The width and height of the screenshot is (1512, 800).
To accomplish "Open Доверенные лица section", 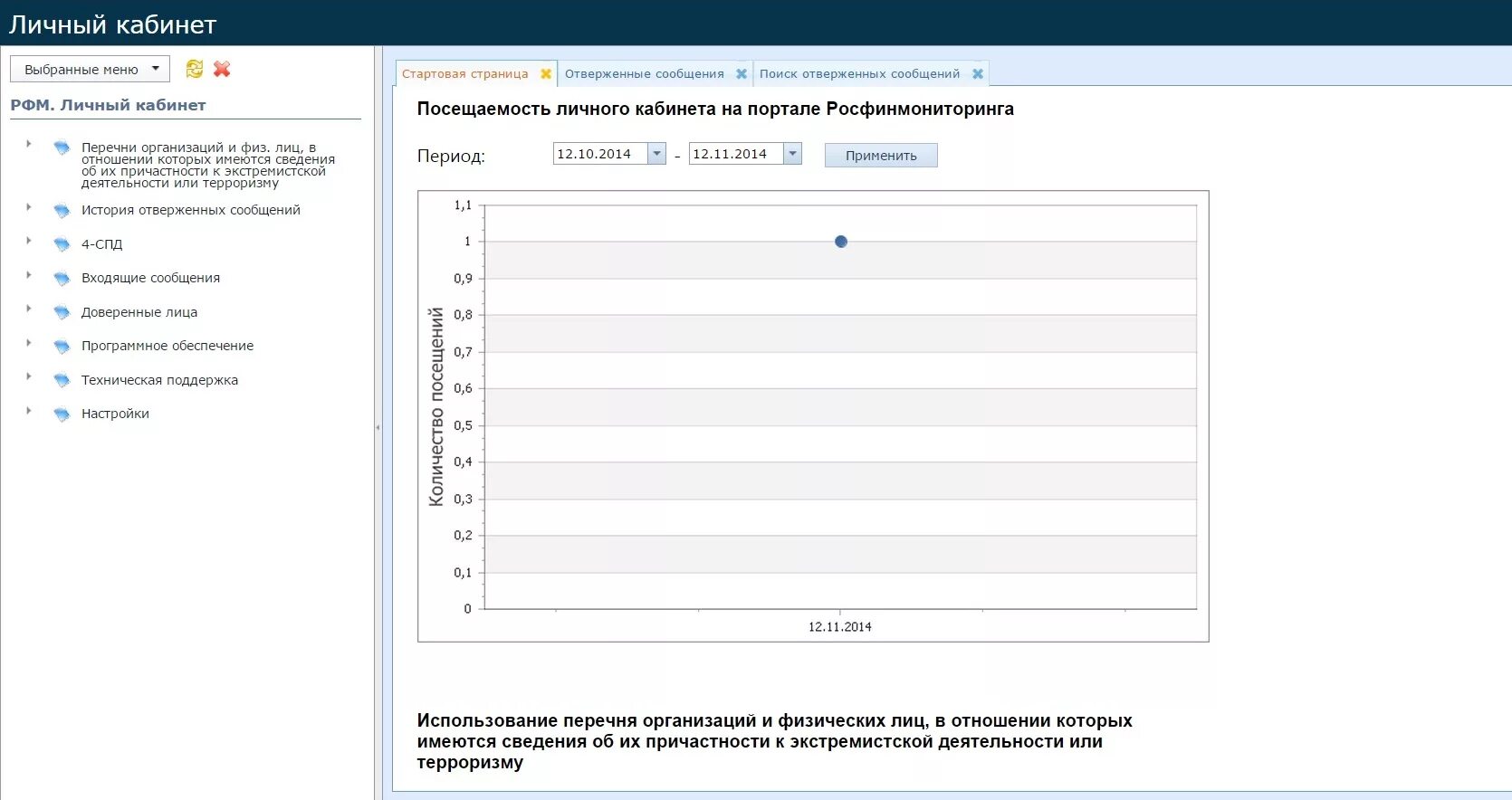I will tap(139, 312).
